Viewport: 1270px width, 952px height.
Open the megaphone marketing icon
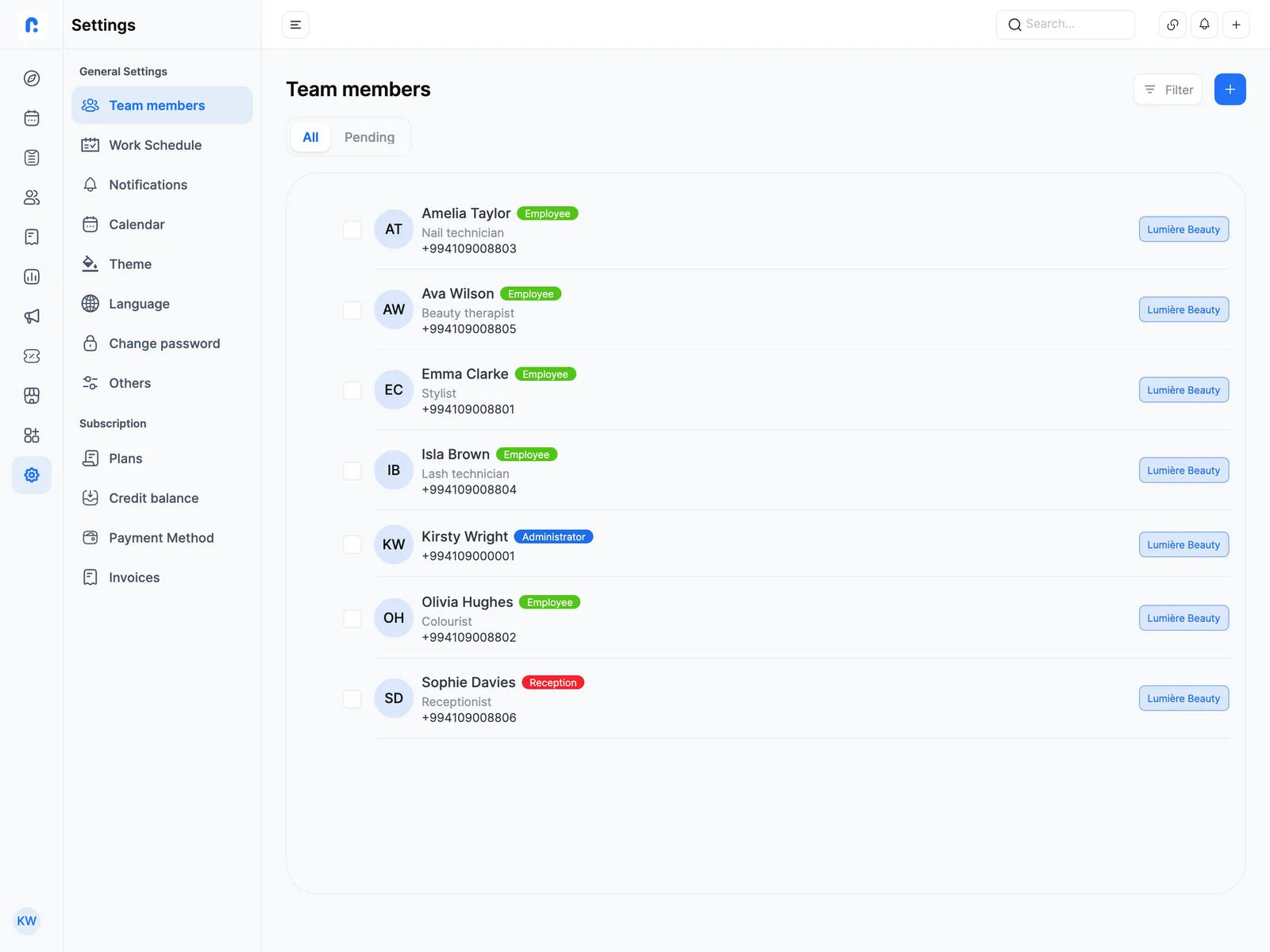tap(32, 317)
